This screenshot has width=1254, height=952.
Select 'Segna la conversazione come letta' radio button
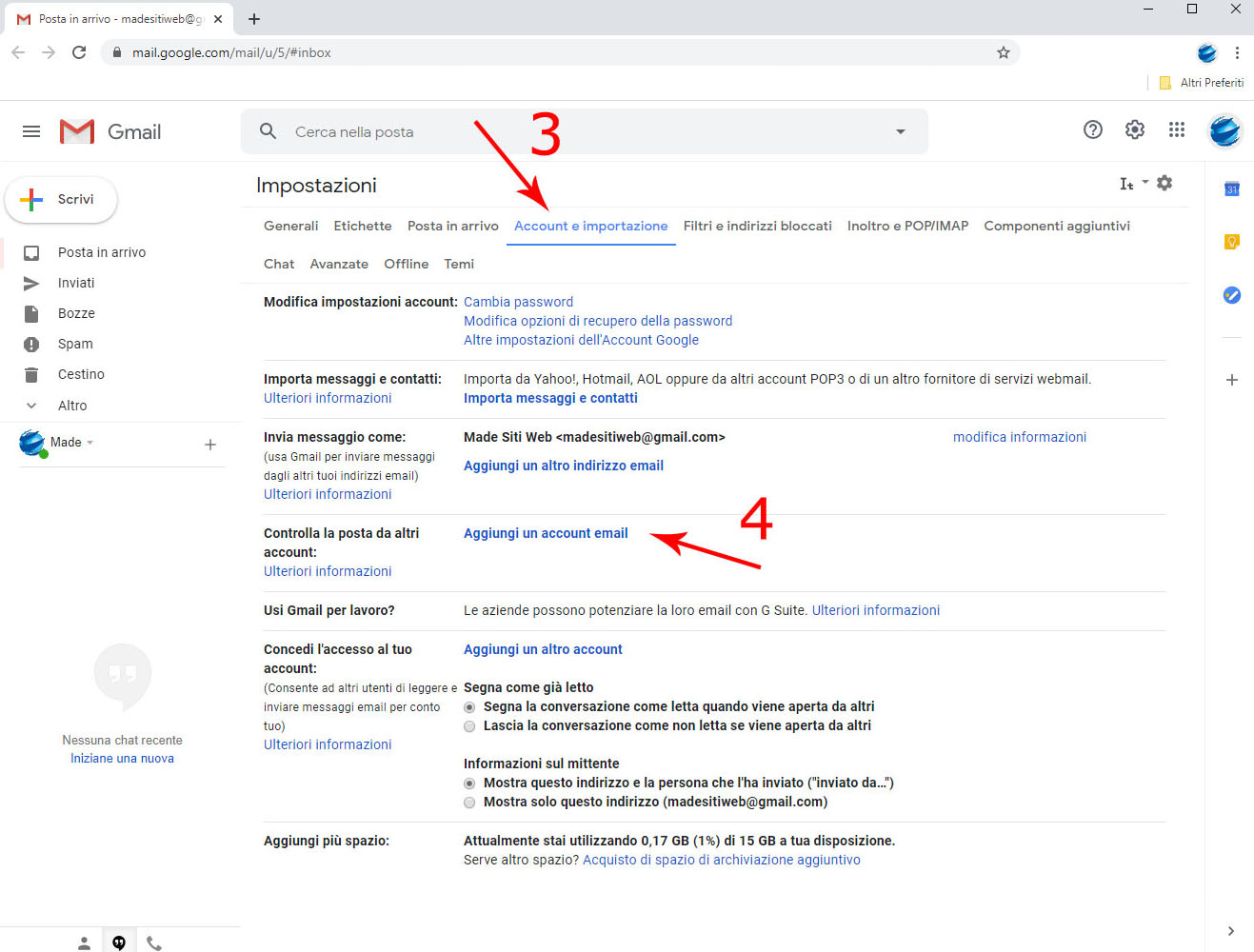pos(469,707)
